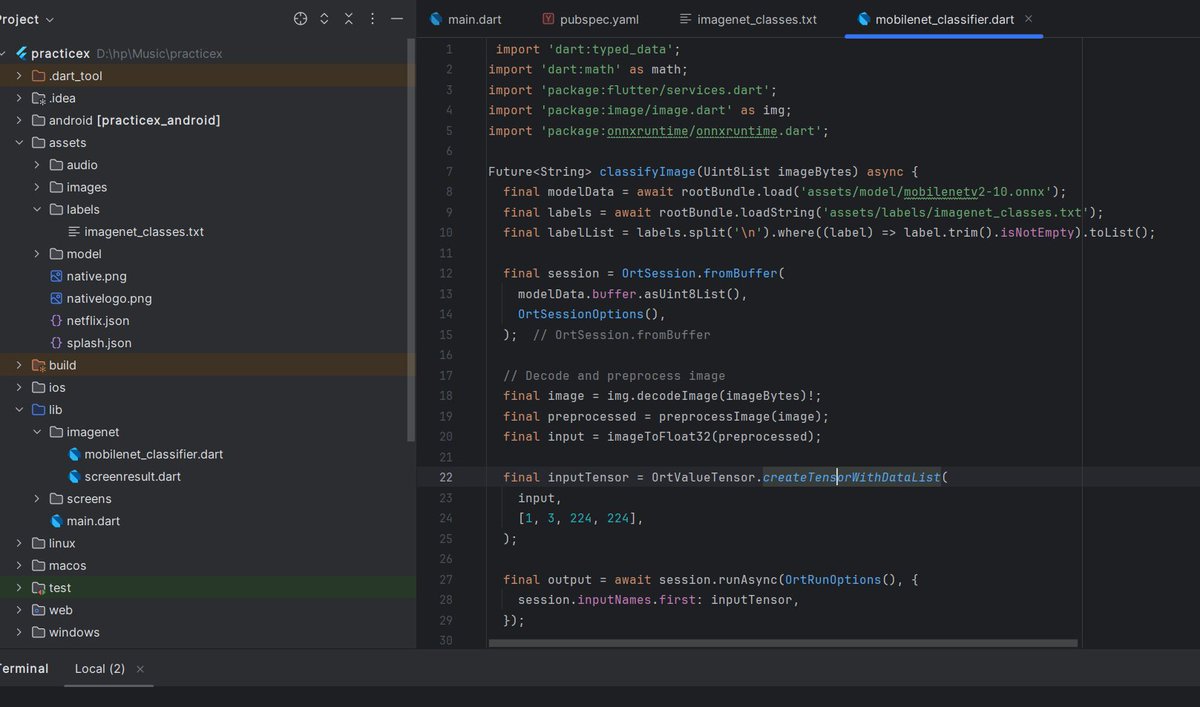The image size is (1200, 707).
Task: Expand the android folder node
Action: point(19,120)
